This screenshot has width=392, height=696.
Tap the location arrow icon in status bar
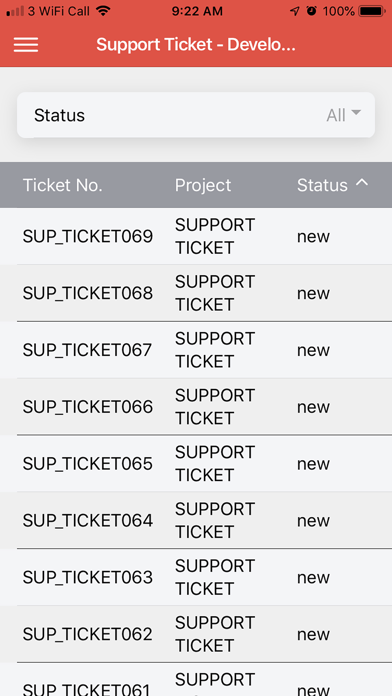294,11
